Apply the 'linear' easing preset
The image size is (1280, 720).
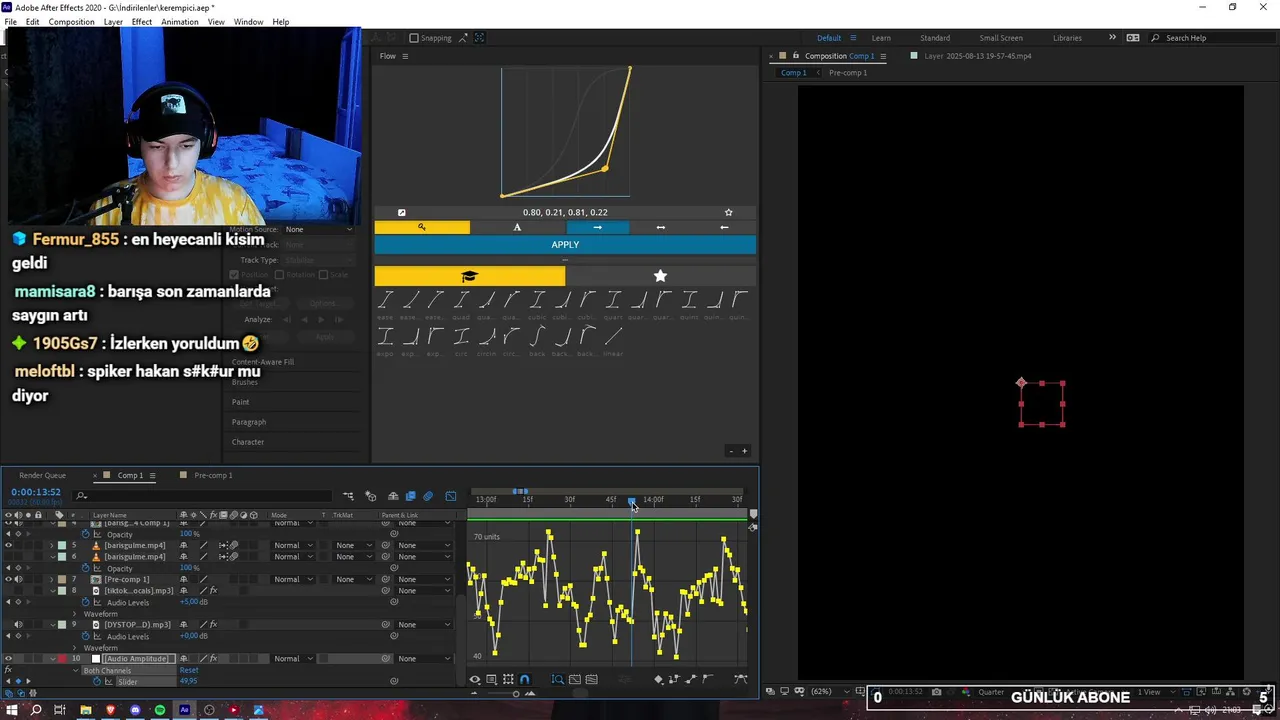pyautogui.click(x=613, y=341)
